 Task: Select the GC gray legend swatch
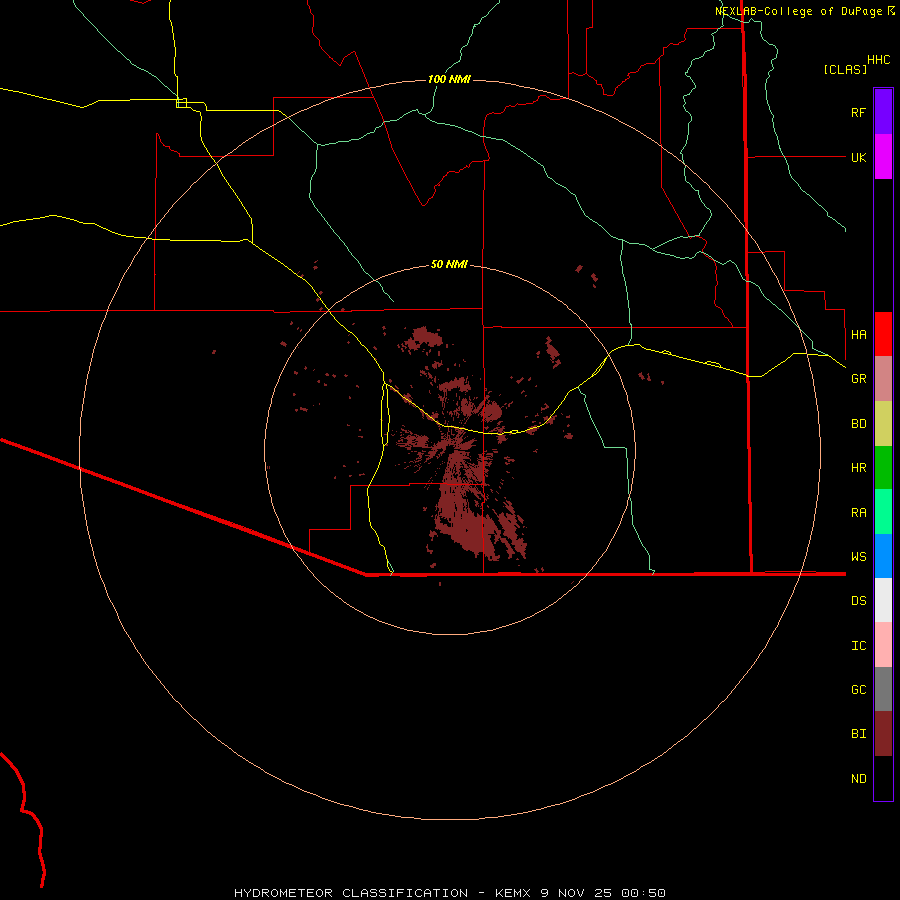tap(883, 689)
